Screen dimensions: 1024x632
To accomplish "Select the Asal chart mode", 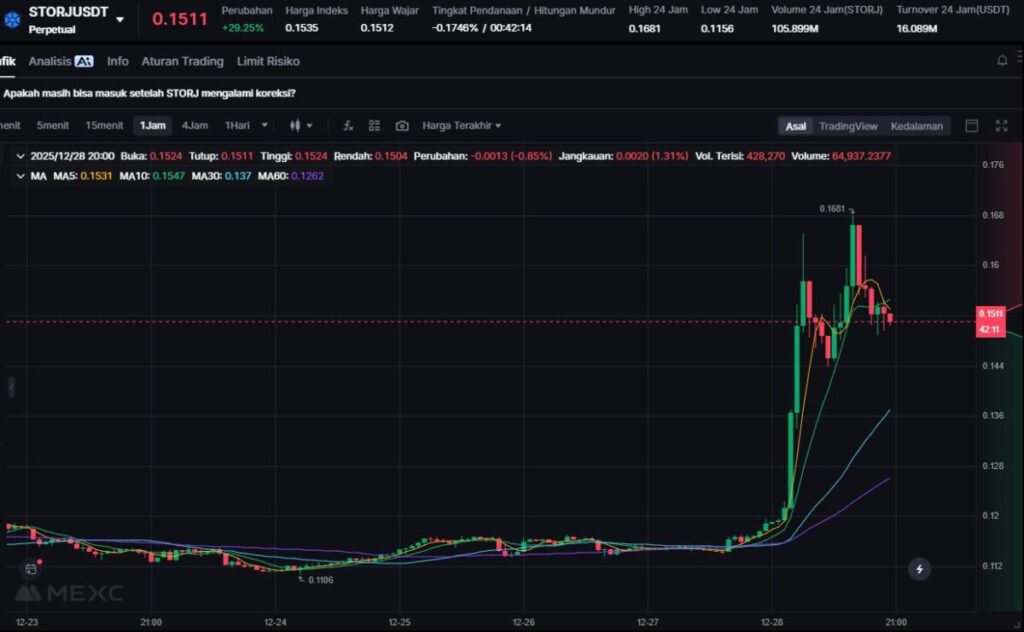I will [x=796, y=126].
